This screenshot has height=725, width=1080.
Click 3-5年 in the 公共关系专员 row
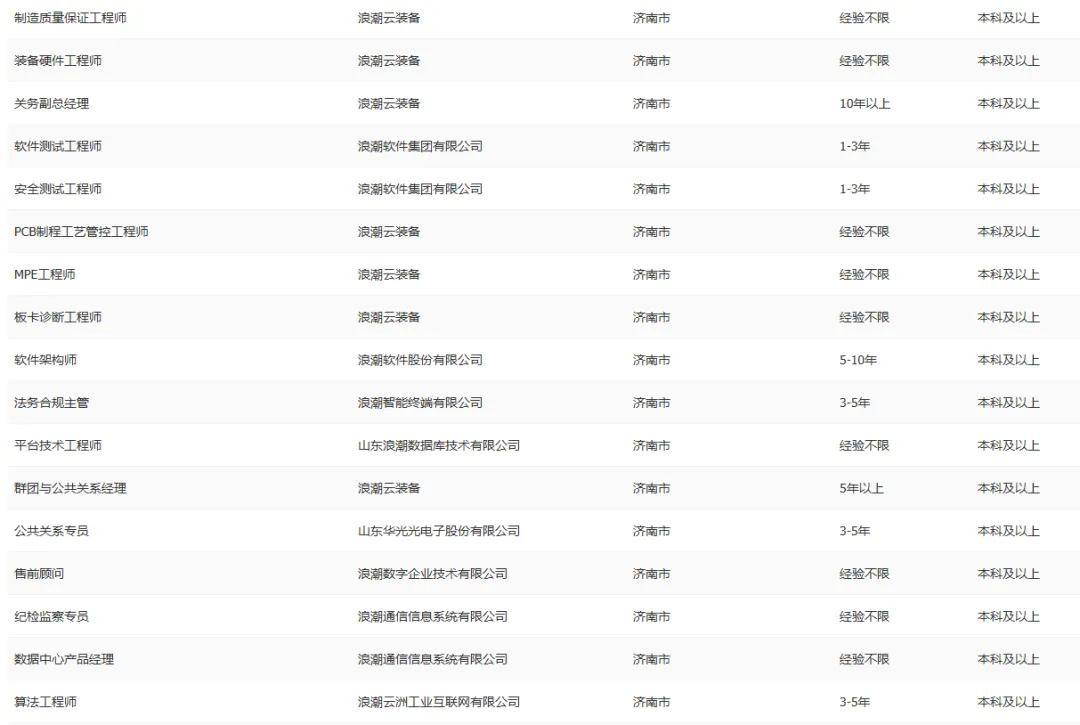(854, 531)
